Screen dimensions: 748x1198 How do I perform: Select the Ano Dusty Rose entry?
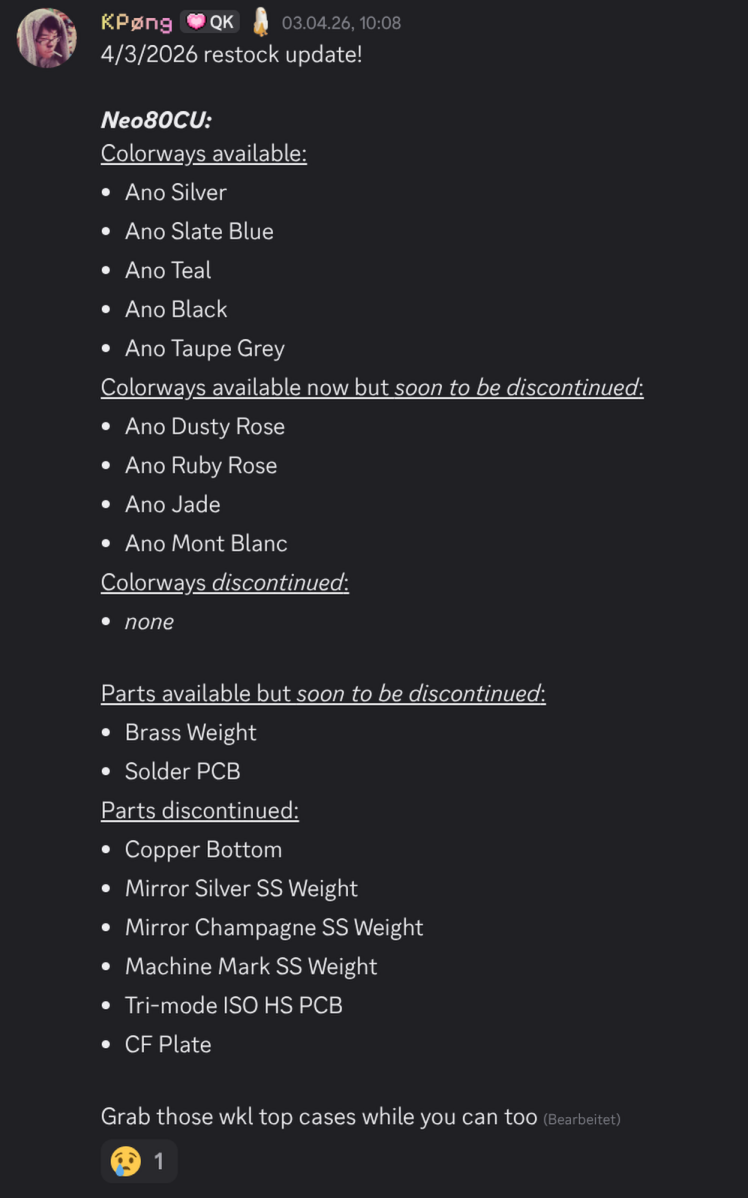click(x=205, y=426)
